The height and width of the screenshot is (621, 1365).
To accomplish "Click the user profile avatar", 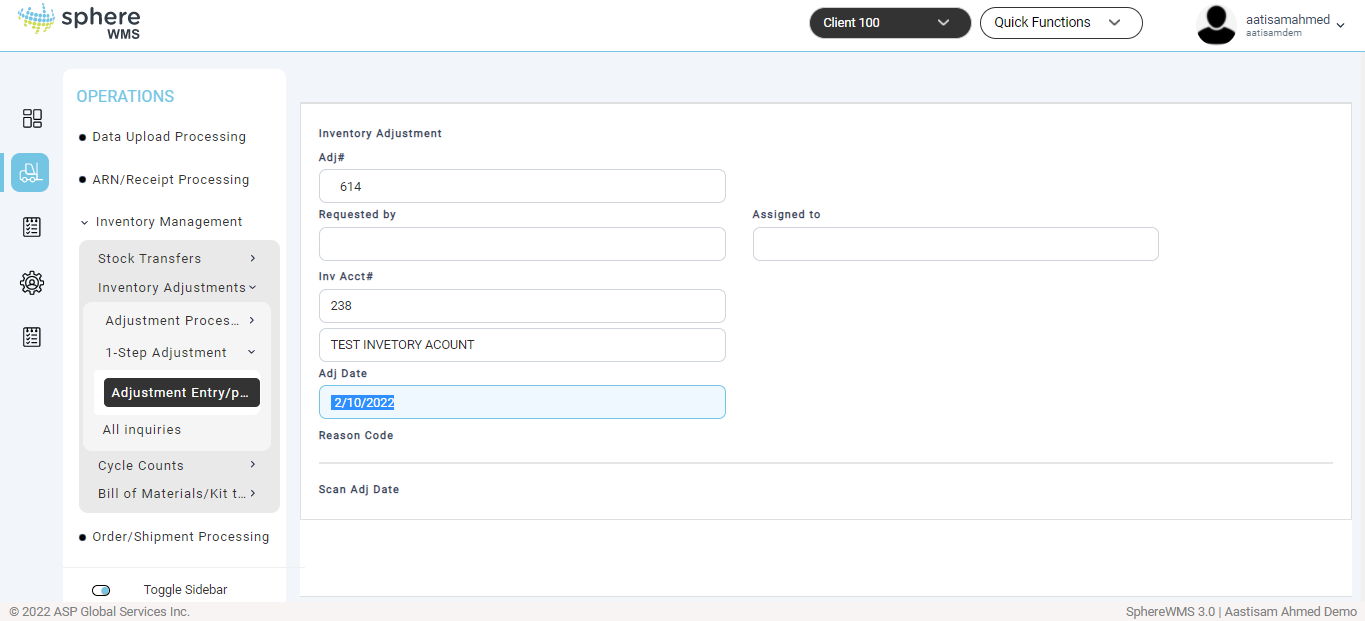I will tap(1216, 24).
